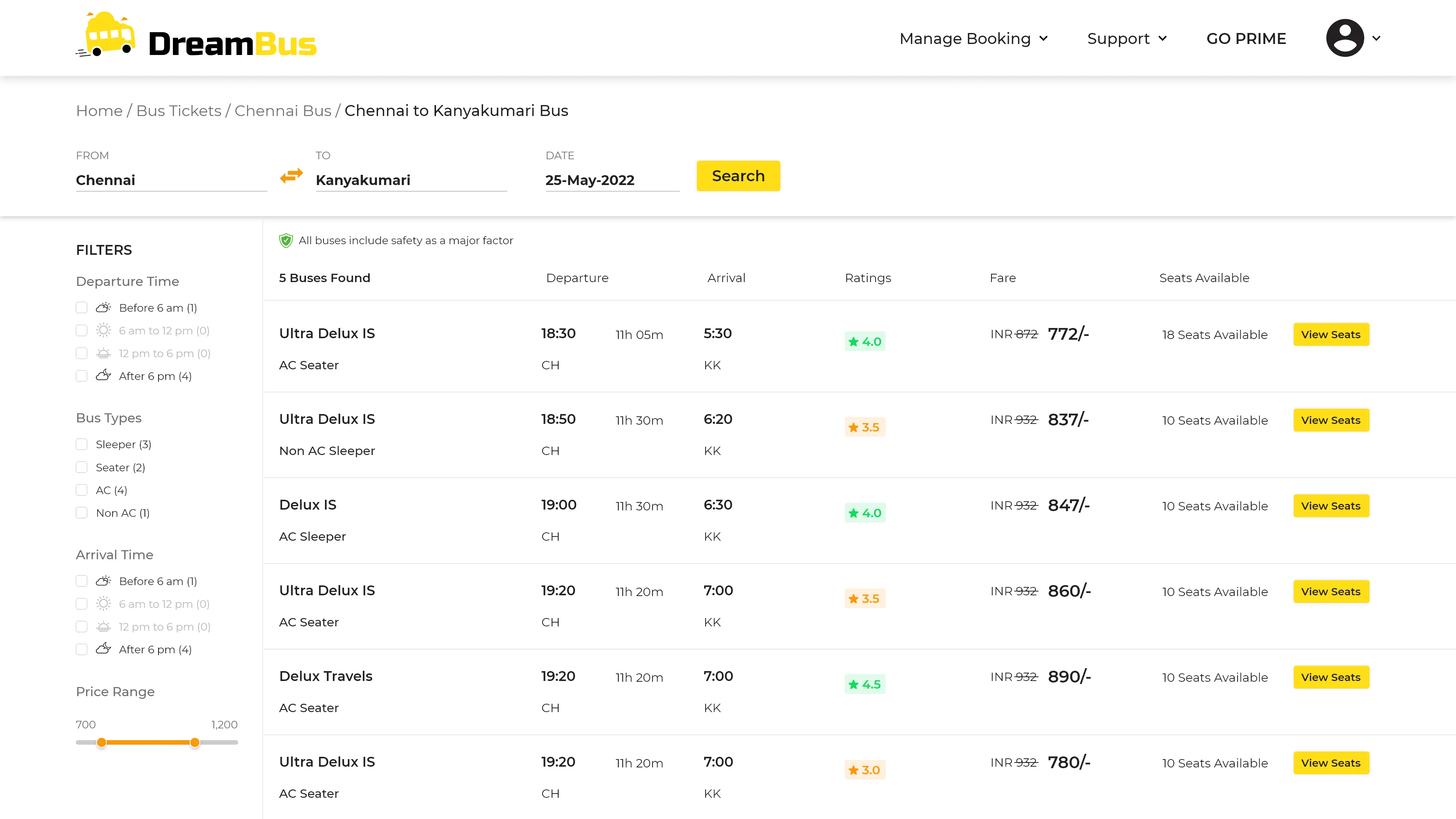Tick the Non AC filter checkbox
This screenshot has width=1456, height=819.
tap(82, 513)
